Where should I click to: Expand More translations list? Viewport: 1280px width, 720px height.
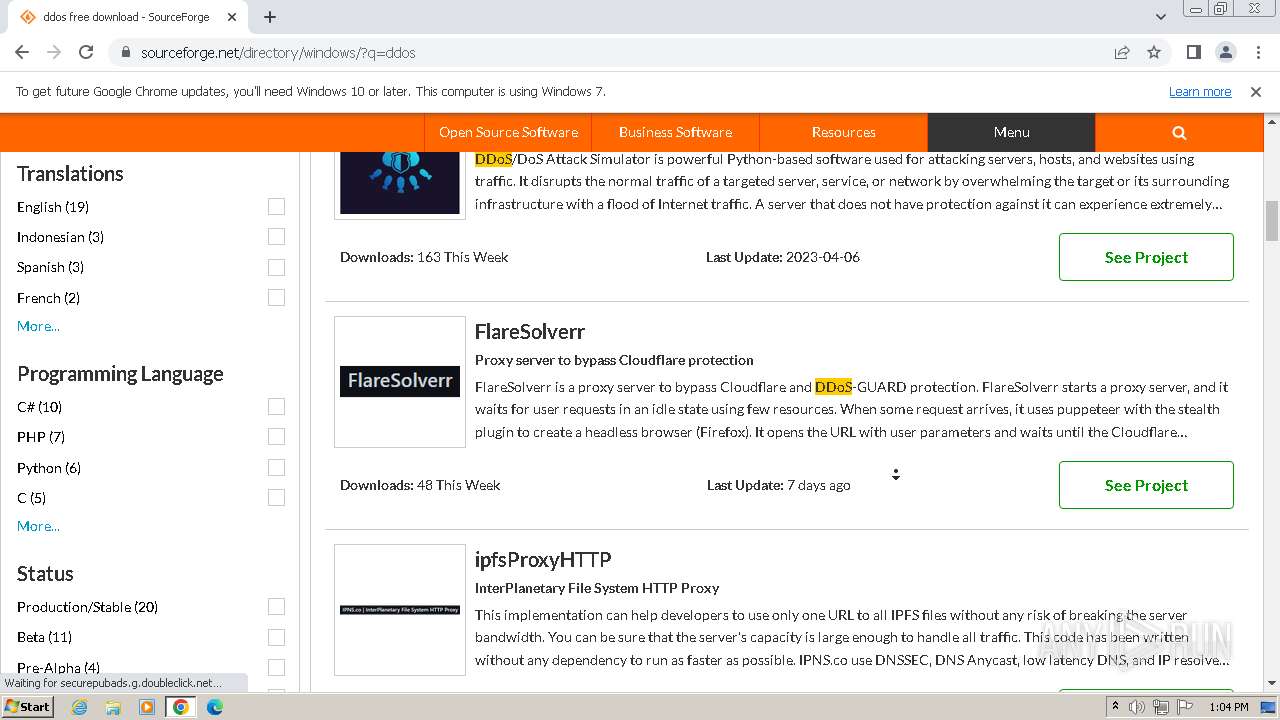tap(38, 326)
